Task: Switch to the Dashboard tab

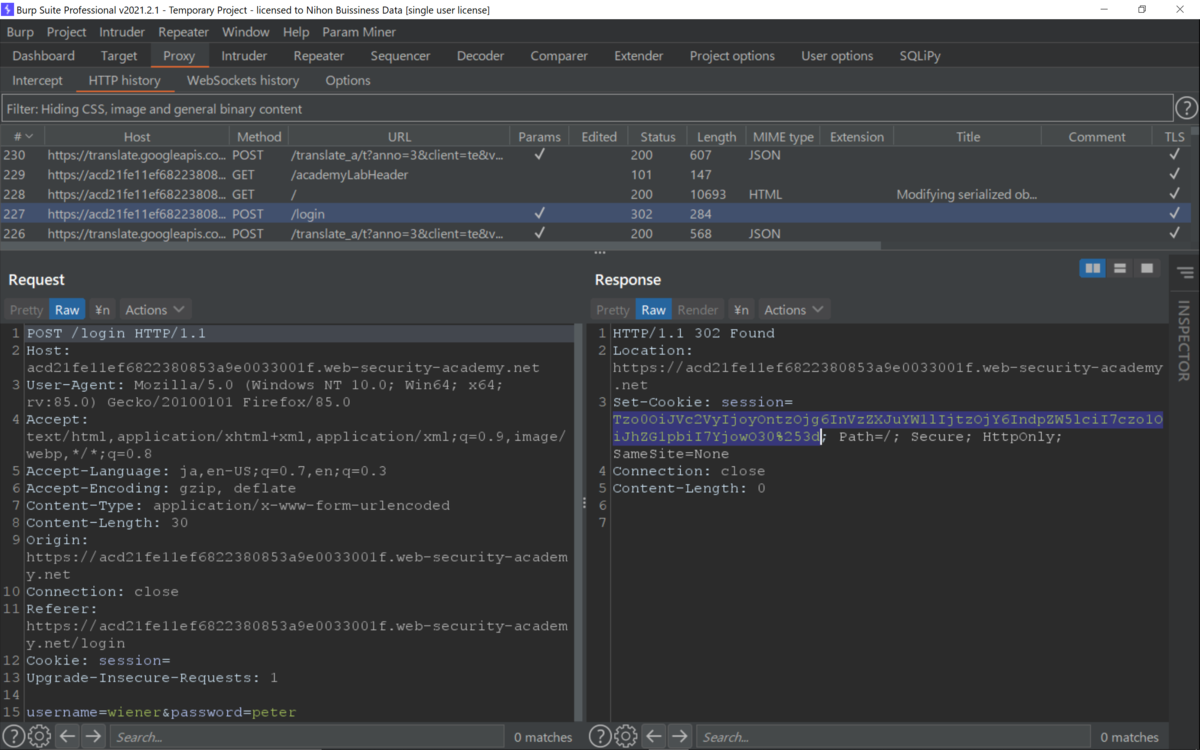Action: click(x=44, y=56)
